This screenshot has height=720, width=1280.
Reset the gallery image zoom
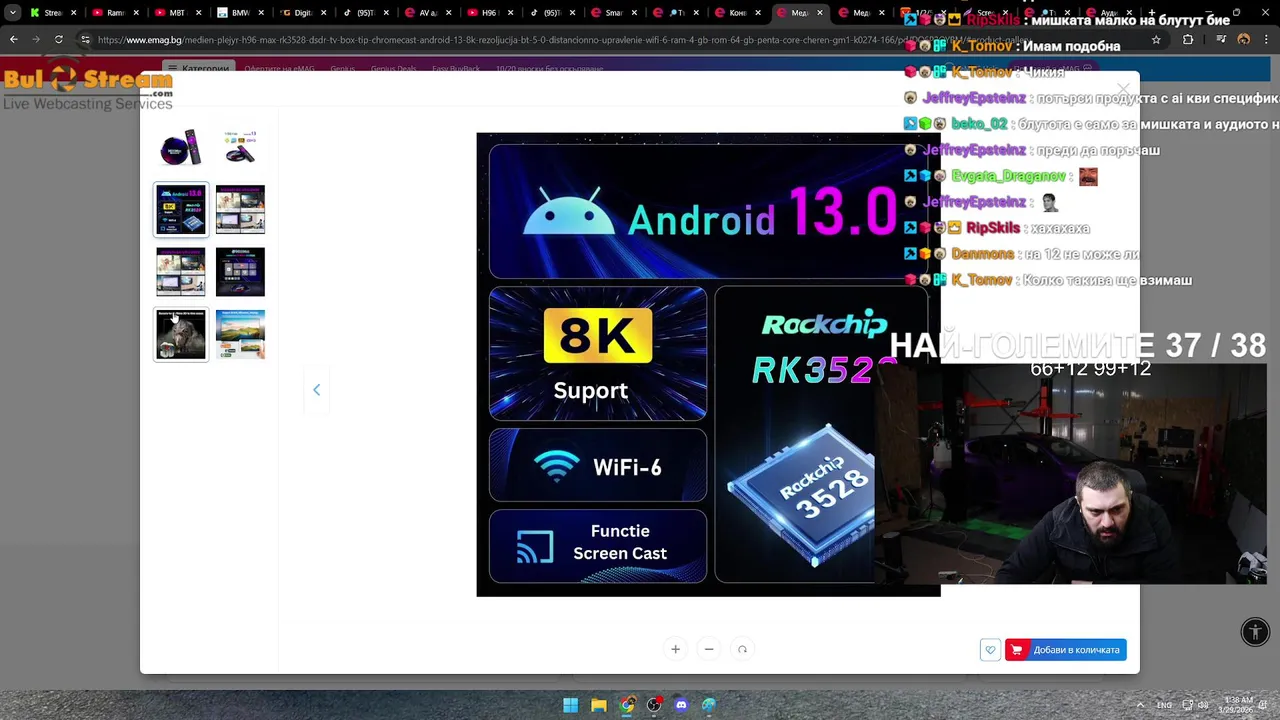[742, 649]
